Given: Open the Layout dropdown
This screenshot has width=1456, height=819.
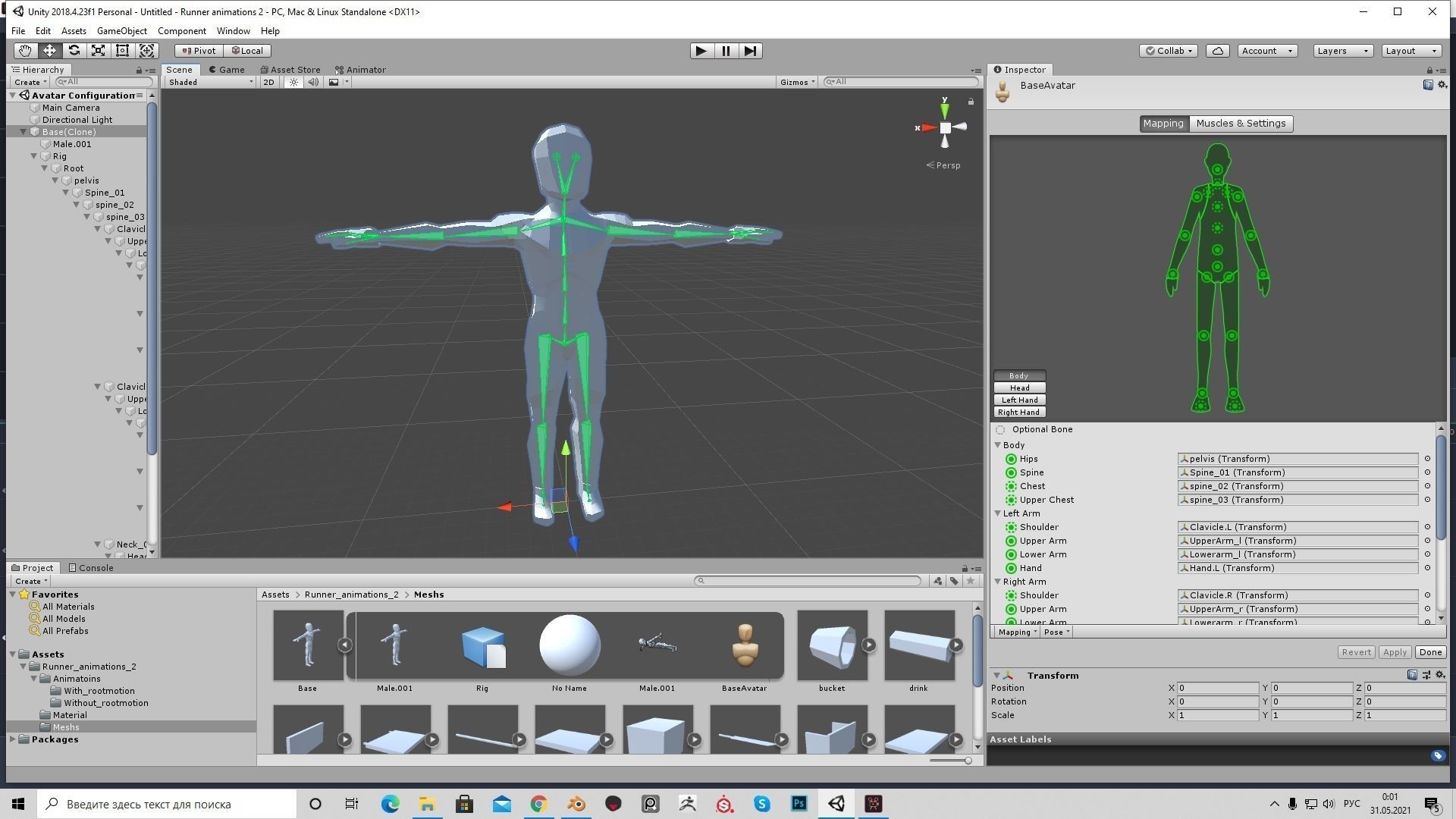Looking at the screenshot, I should pos(1411,51).
